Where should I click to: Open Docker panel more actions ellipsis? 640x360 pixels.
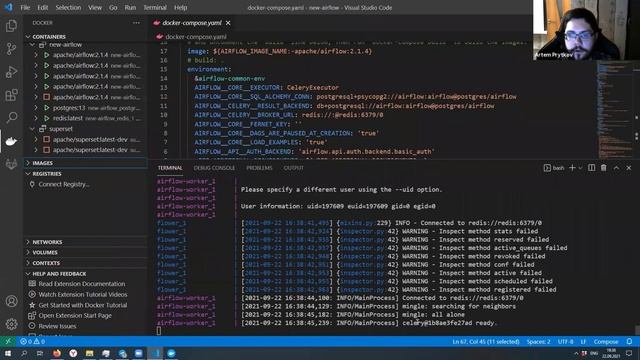136,23
